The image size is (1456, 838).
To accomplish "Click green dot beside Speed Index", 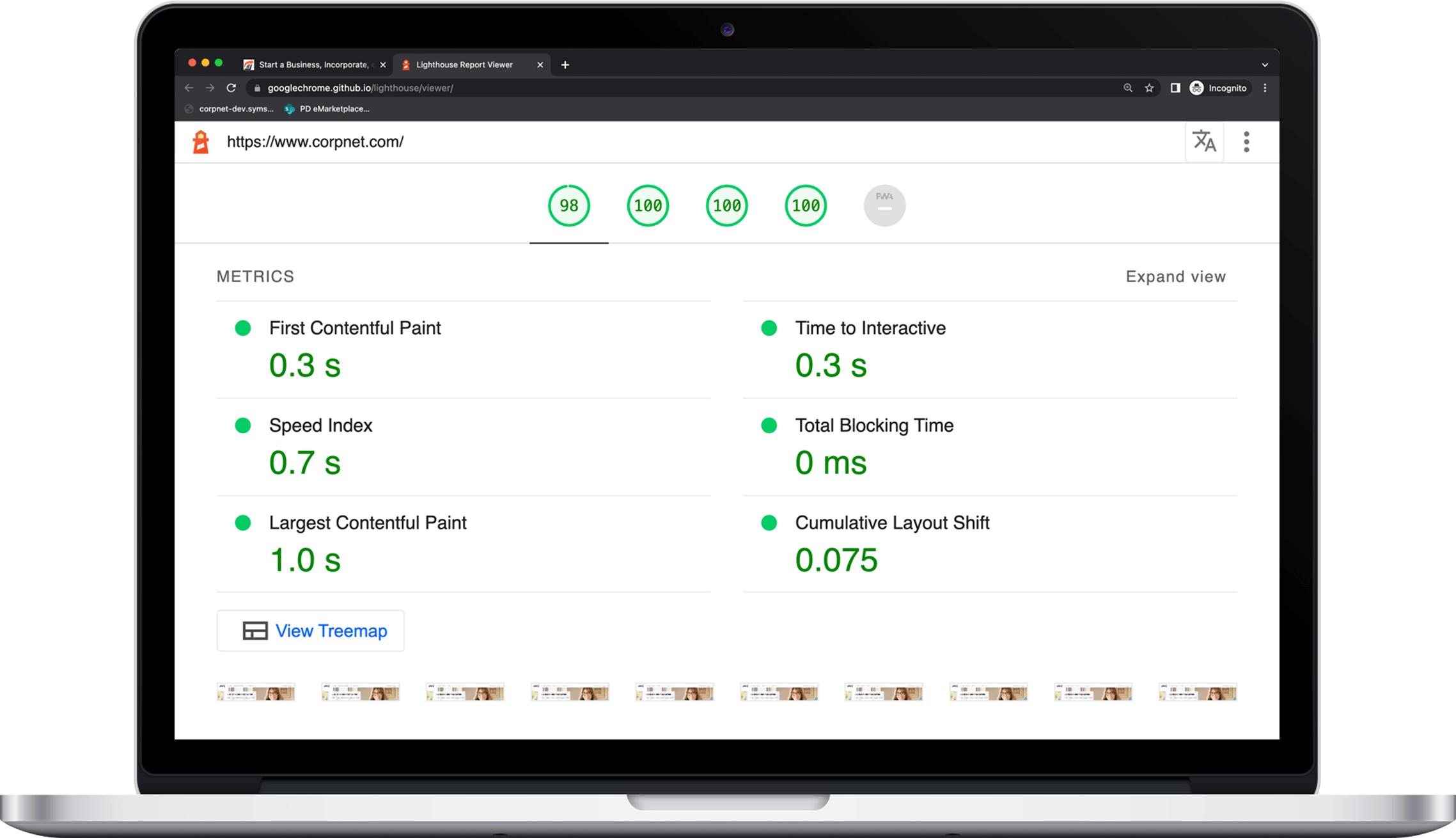I will [x=243, y=425].
